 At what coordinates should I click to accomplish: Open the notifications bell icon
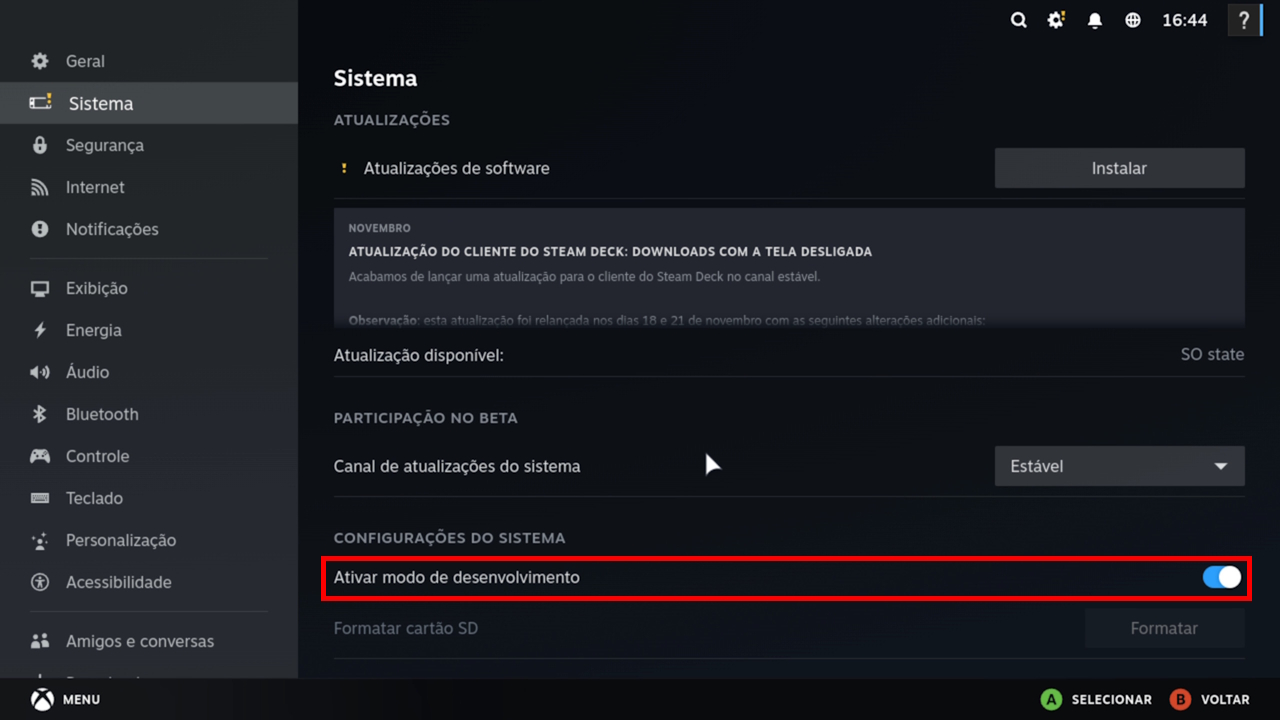1094,20
